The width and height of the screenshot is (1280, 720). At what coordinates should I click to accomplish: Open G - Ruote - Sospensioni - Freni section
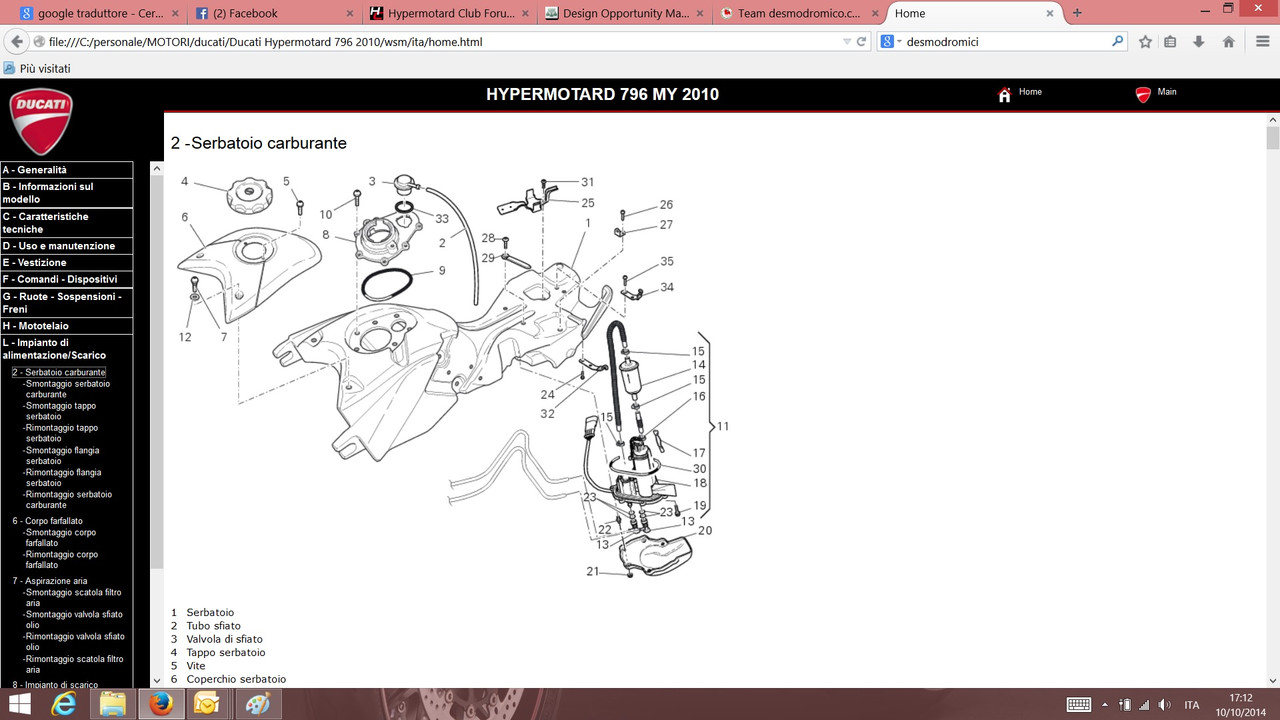tap(66, 303)
